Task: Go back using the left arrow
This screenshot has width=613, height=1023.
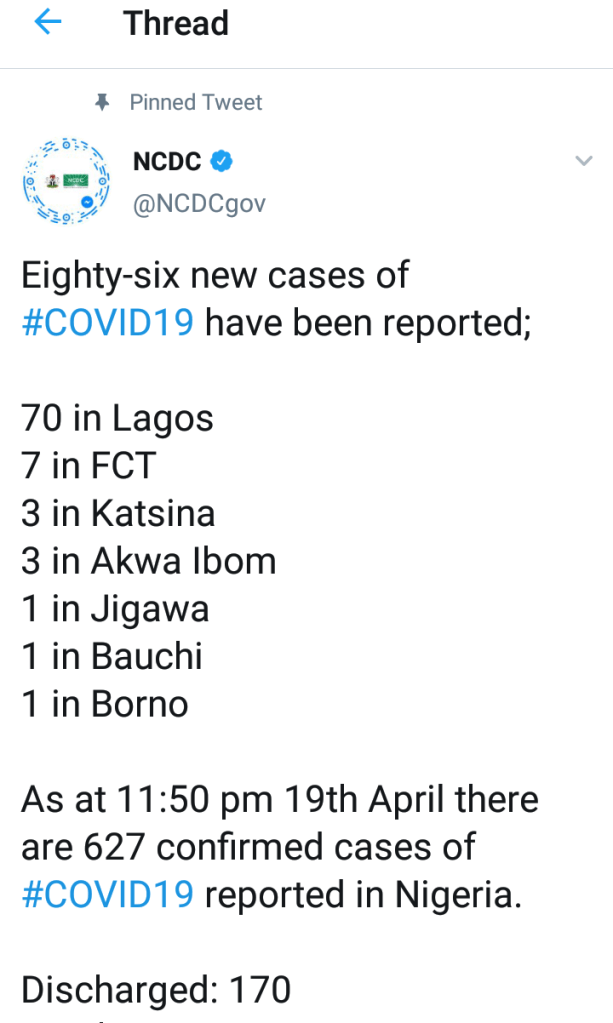Action: tap(48, 23)
